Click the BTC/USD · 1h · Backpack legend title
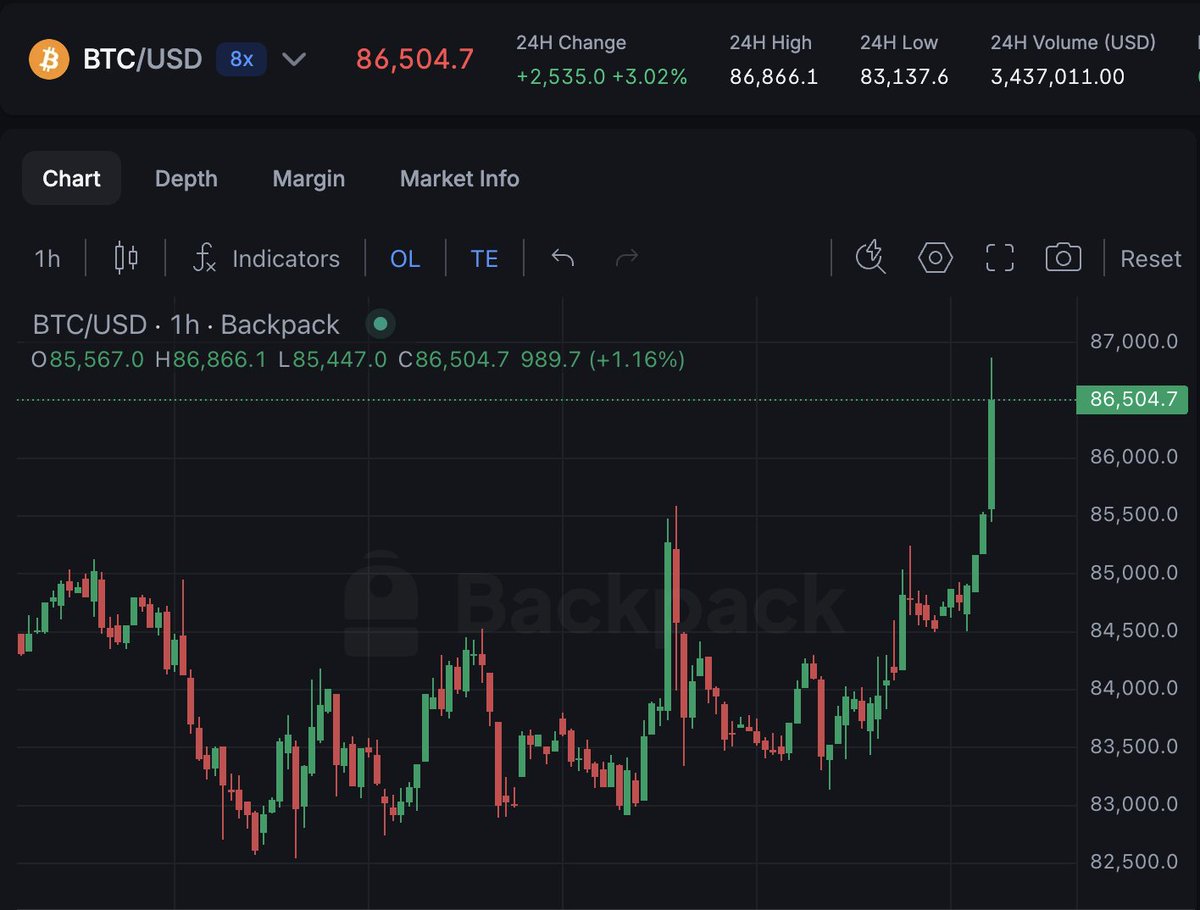1200x910 pixels. pos(186,325)
